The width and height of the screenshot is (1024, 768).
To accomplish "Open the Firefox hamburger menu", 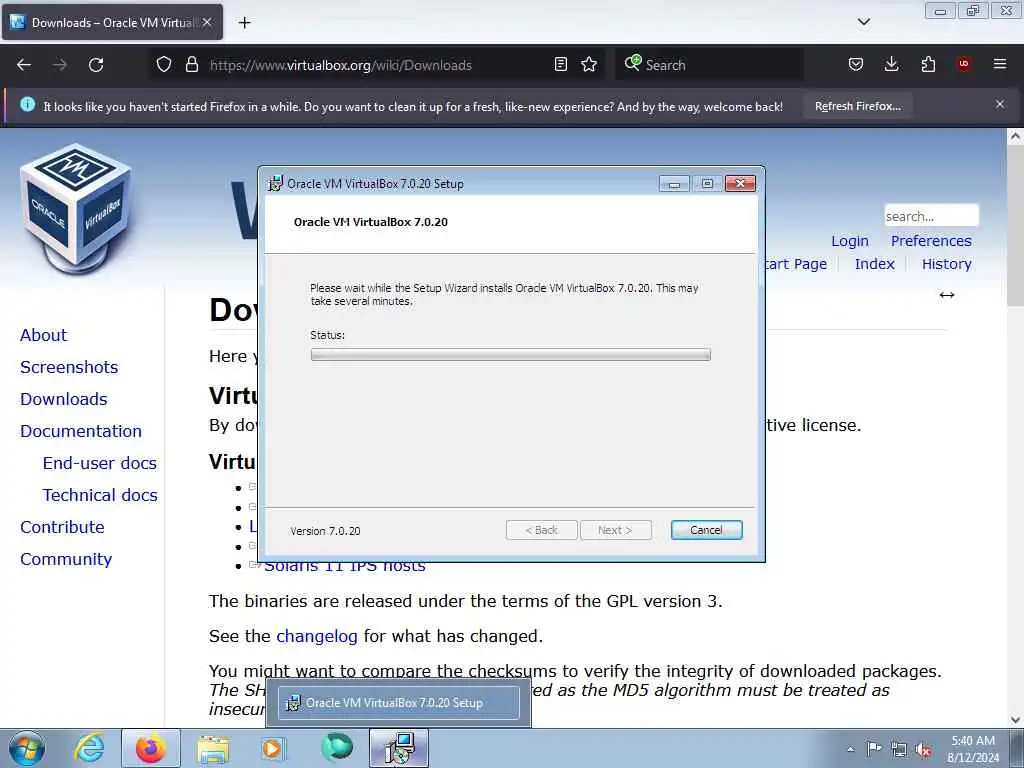I will (x=1000, y=64).
